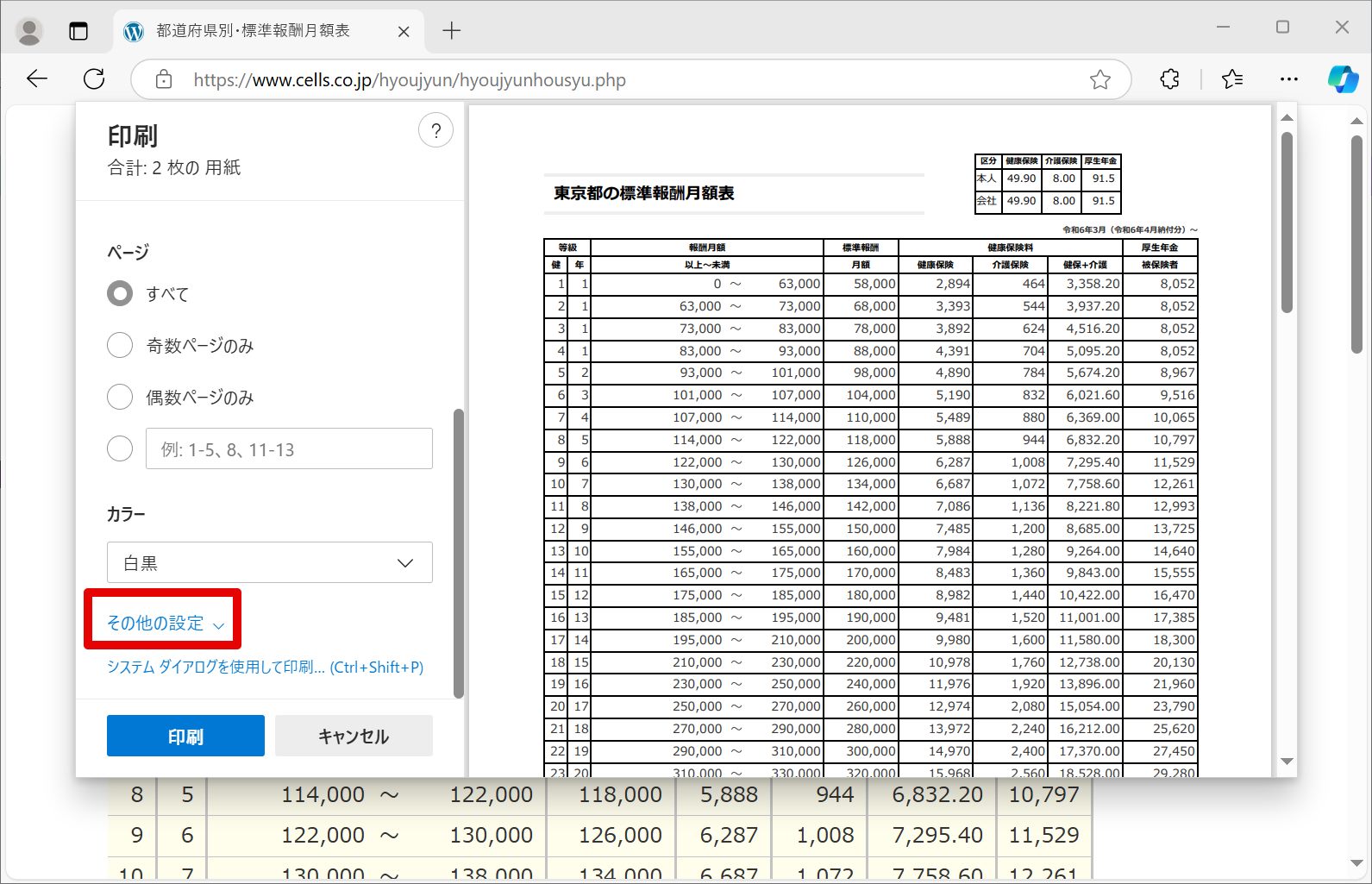
Task: Click the キャンセル button
Action: point(354,736)
